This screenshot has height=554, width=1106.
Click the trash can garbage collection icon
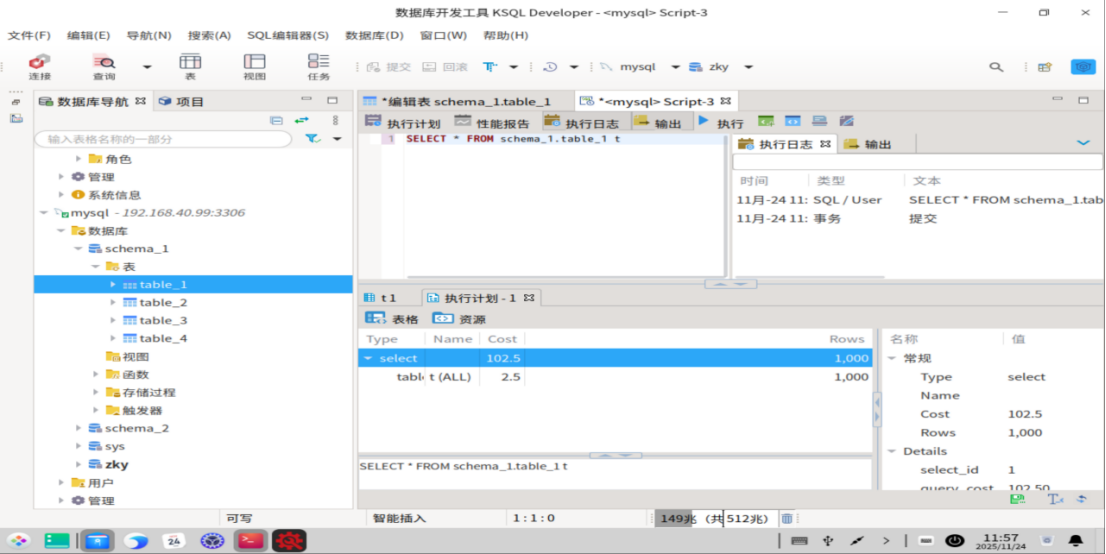787,518
